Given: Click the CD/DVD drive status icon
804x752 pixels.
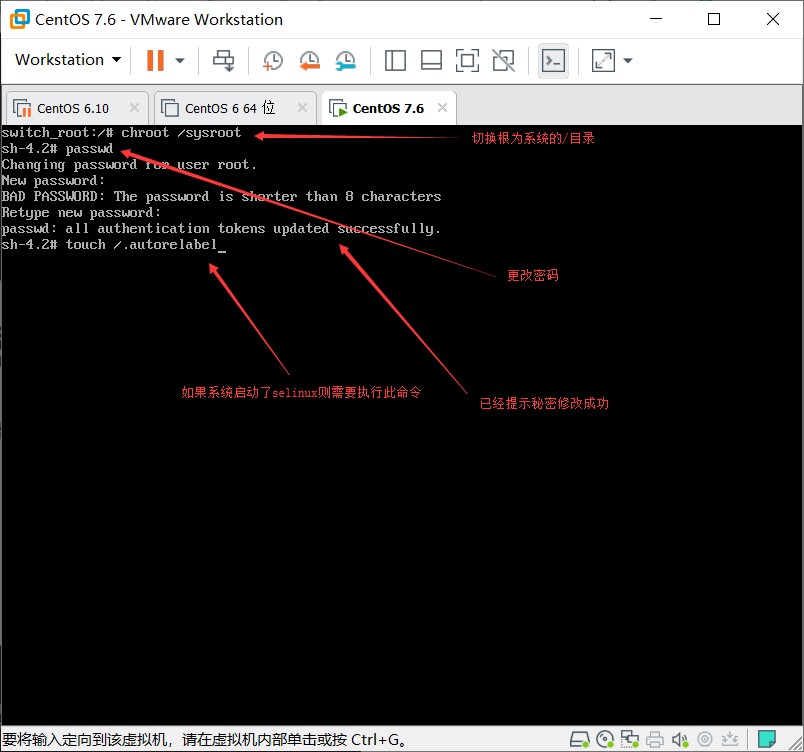Looking at the screenshot, I should (x=605, y=739).
